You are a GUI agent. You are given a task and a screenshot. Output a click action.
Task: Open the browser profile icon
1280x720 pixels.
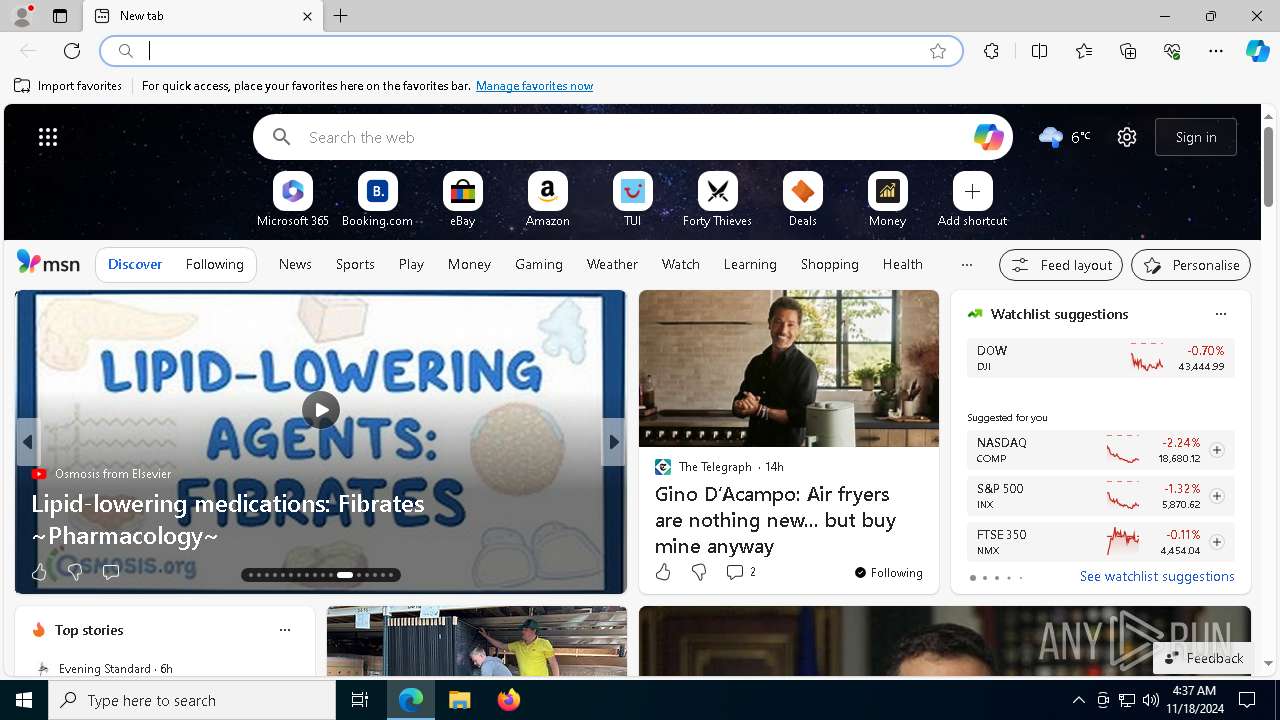(21, 15)
